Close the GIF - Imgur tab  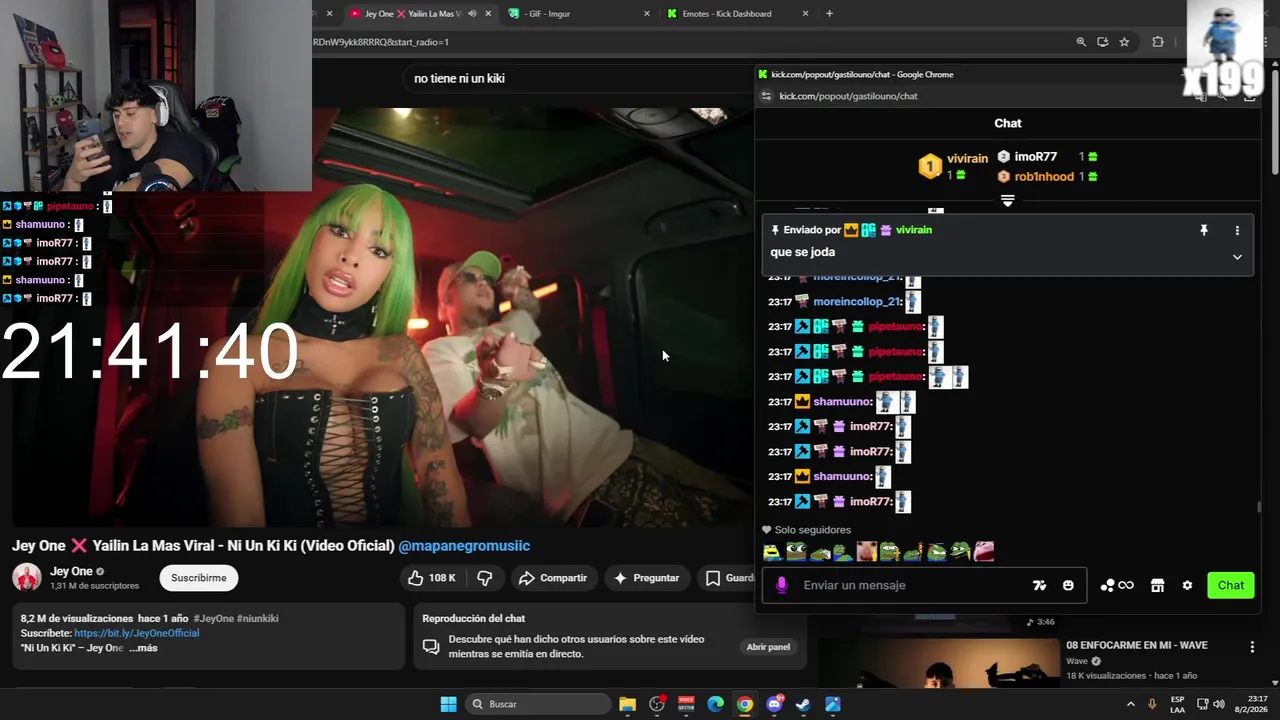click(647, 14)
